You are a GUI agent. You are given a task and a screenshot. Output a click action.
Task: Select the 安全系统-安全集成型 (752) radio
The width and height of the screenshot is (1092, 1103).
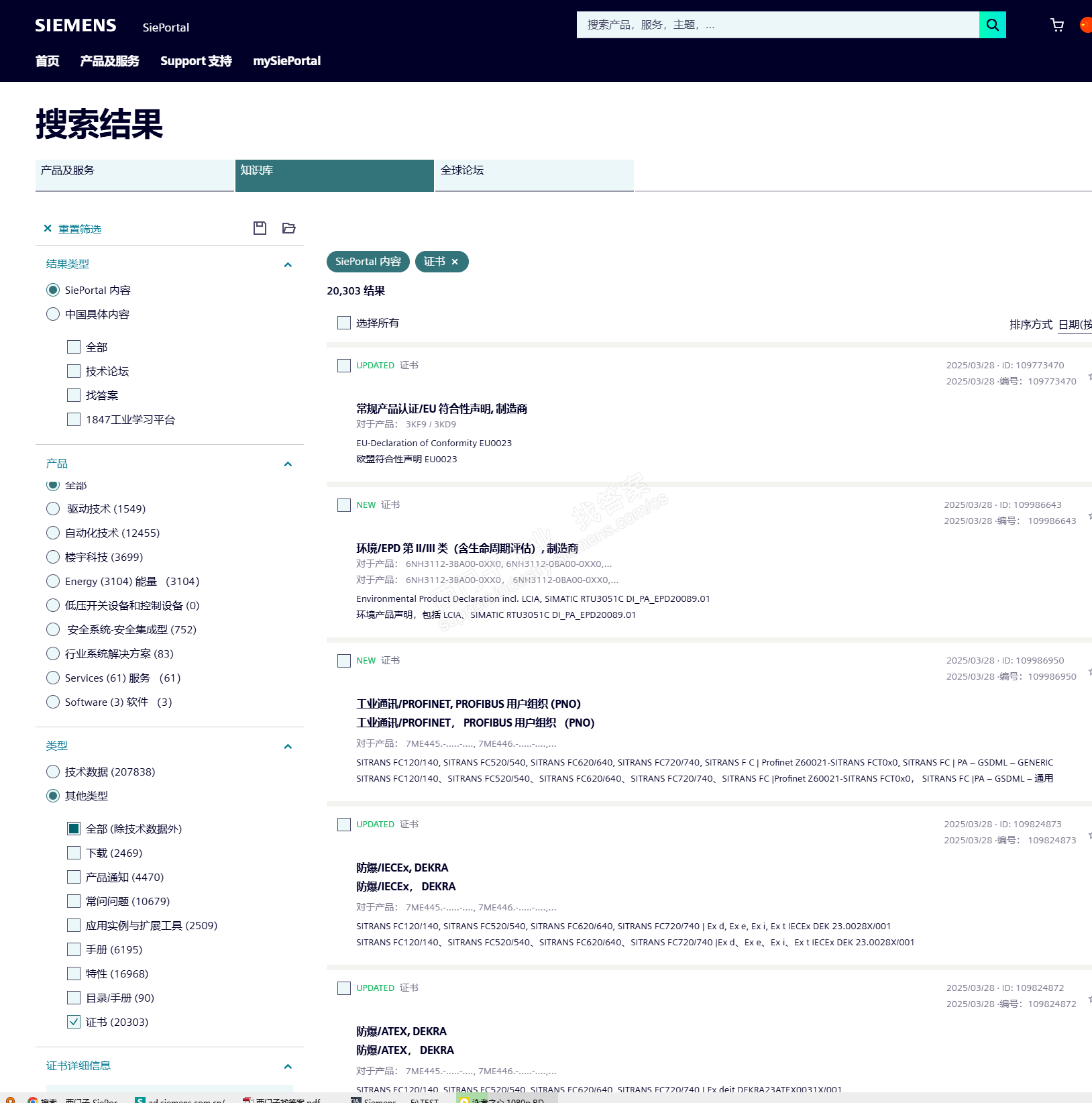[53, 629]
